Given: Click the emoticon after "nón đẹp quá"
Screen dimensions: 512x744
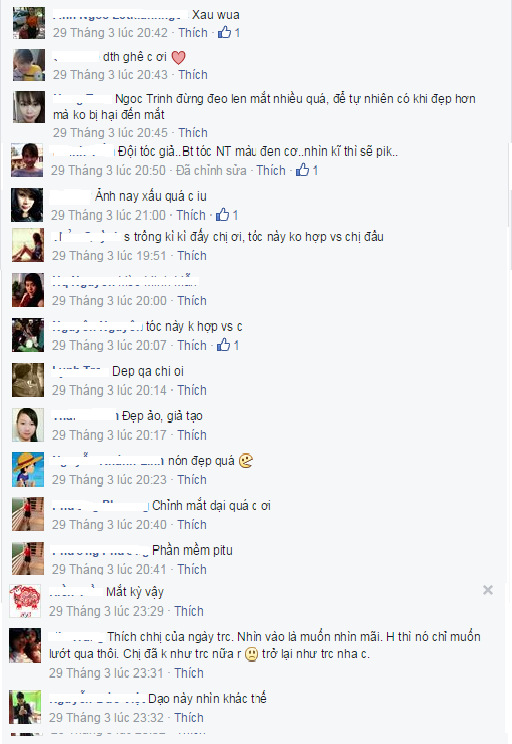Looking at the screenshot, I should 246,461.
